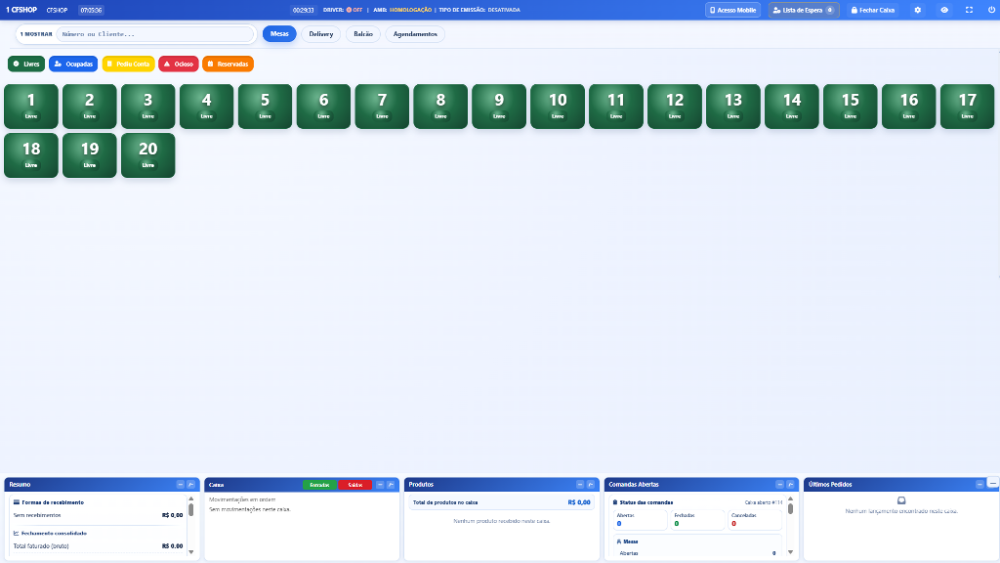Open table 17 tile
The height and width of the screenshot is (563, 1000).
pos(967,106)
